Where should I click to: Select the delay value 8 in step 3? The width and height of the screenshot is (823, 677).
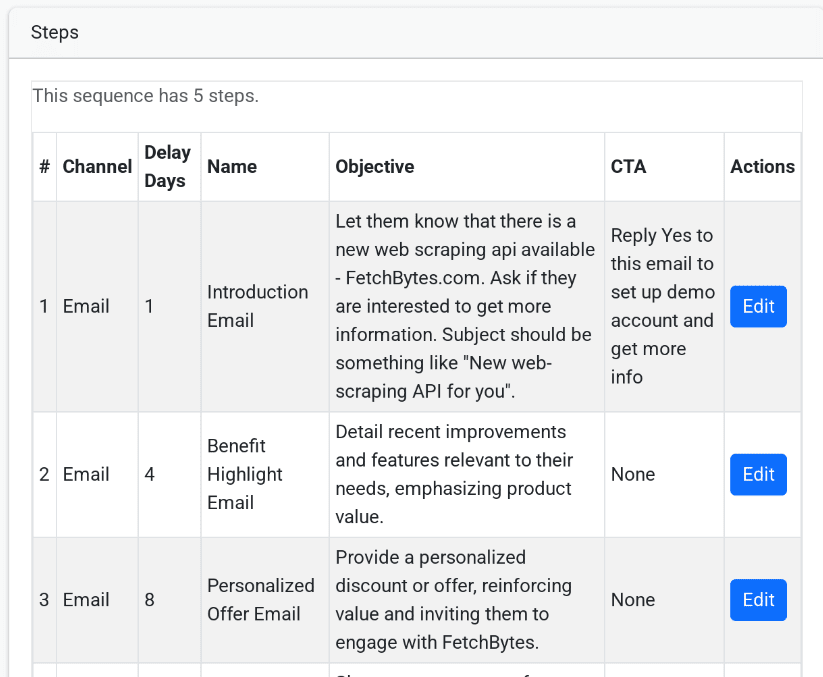click(150, 600)
